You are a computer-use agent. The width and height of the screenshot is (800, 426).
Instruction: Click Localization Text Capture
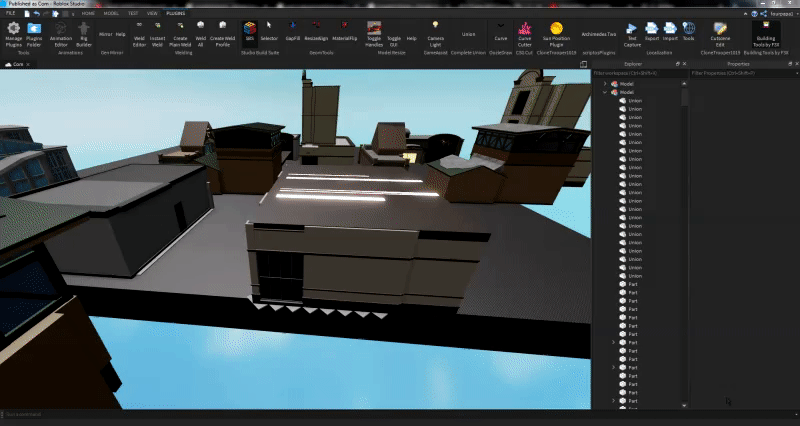632,34
